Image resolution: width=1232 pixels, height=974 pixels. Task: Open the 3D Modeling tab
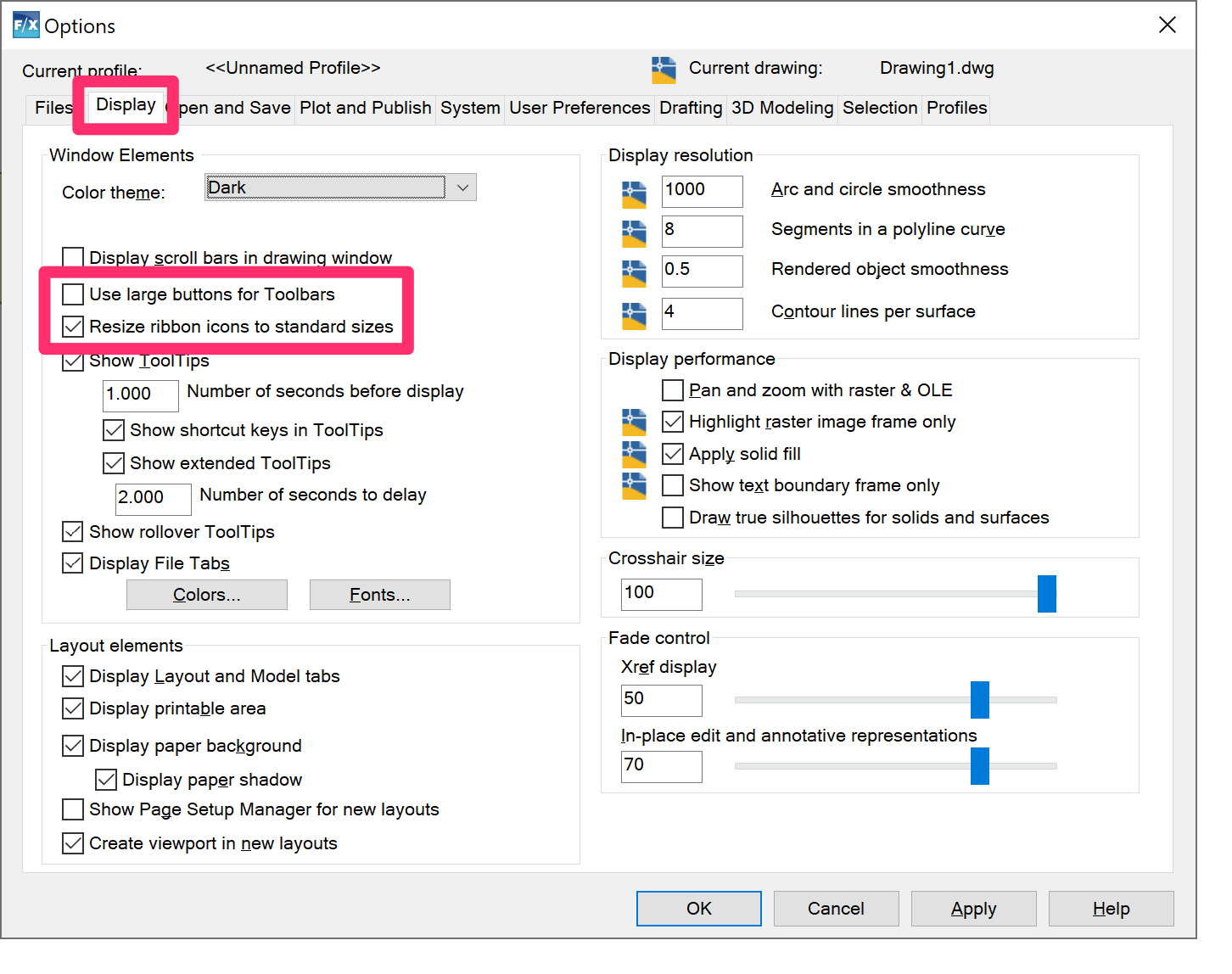tap(781, 109)
